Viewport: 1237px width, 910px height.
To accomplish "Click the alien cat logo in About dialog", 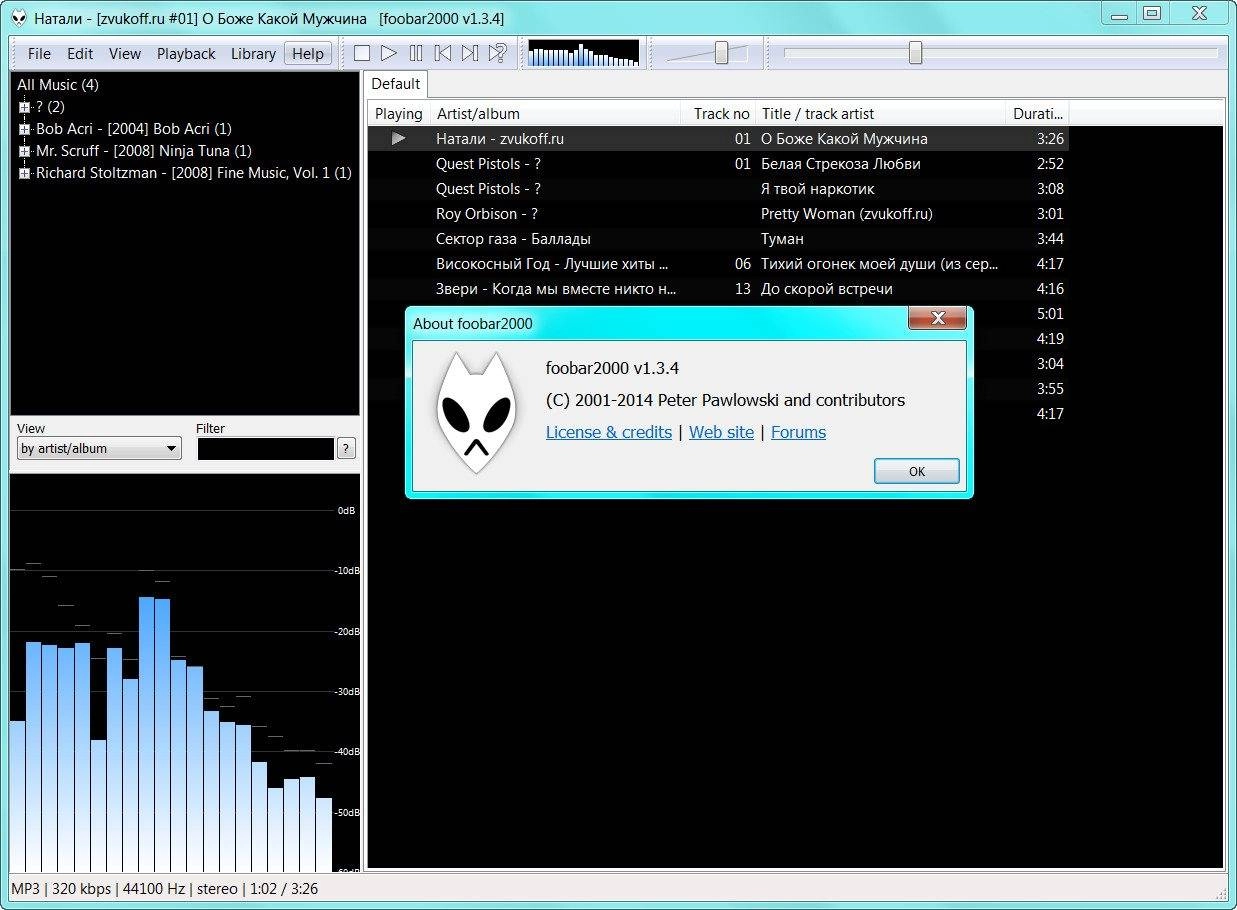I will click(476, 413).
